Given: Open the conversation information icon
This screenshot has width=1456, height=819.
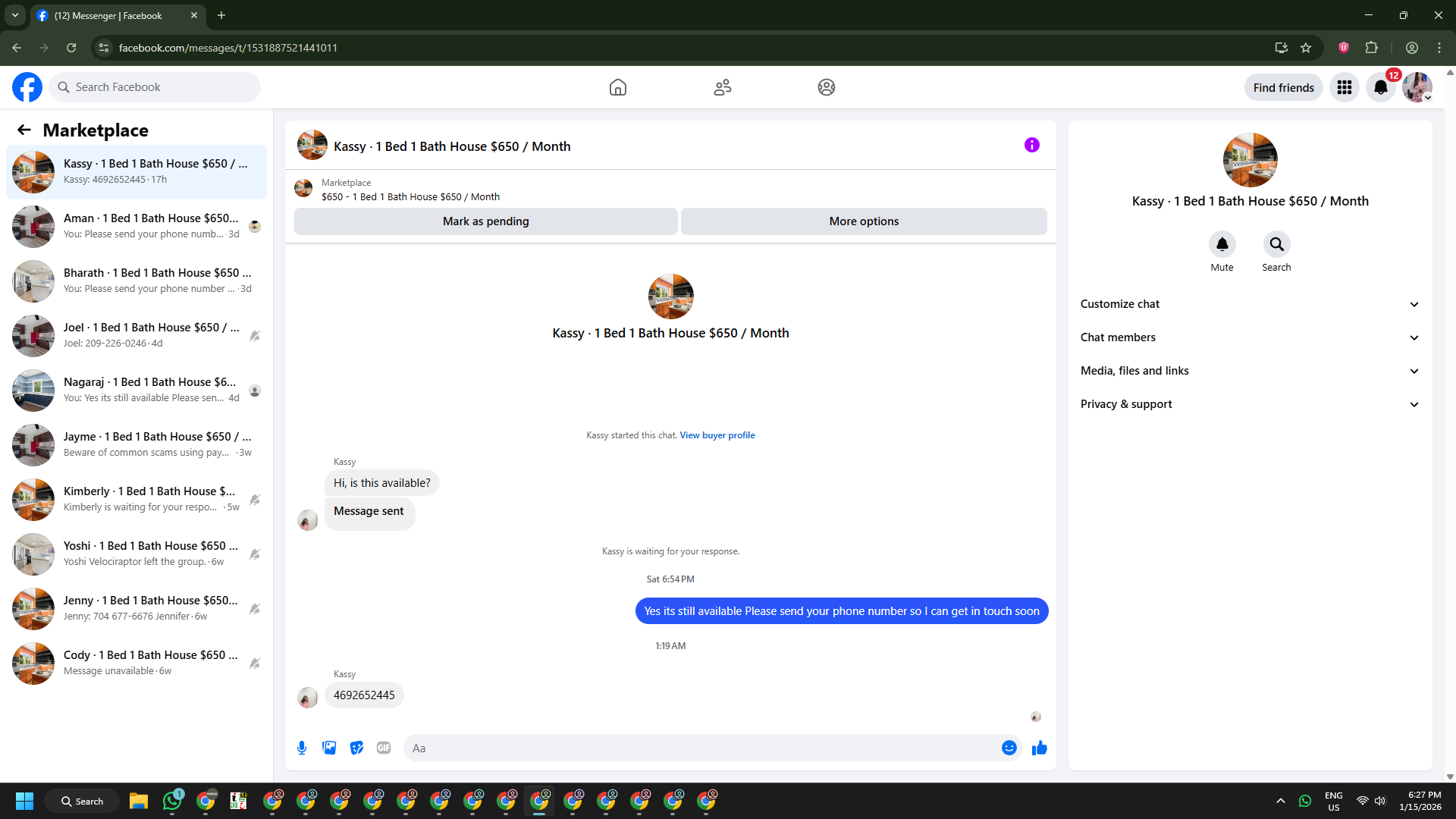Looking at the screenshot, I should (x=1031, y=145).
